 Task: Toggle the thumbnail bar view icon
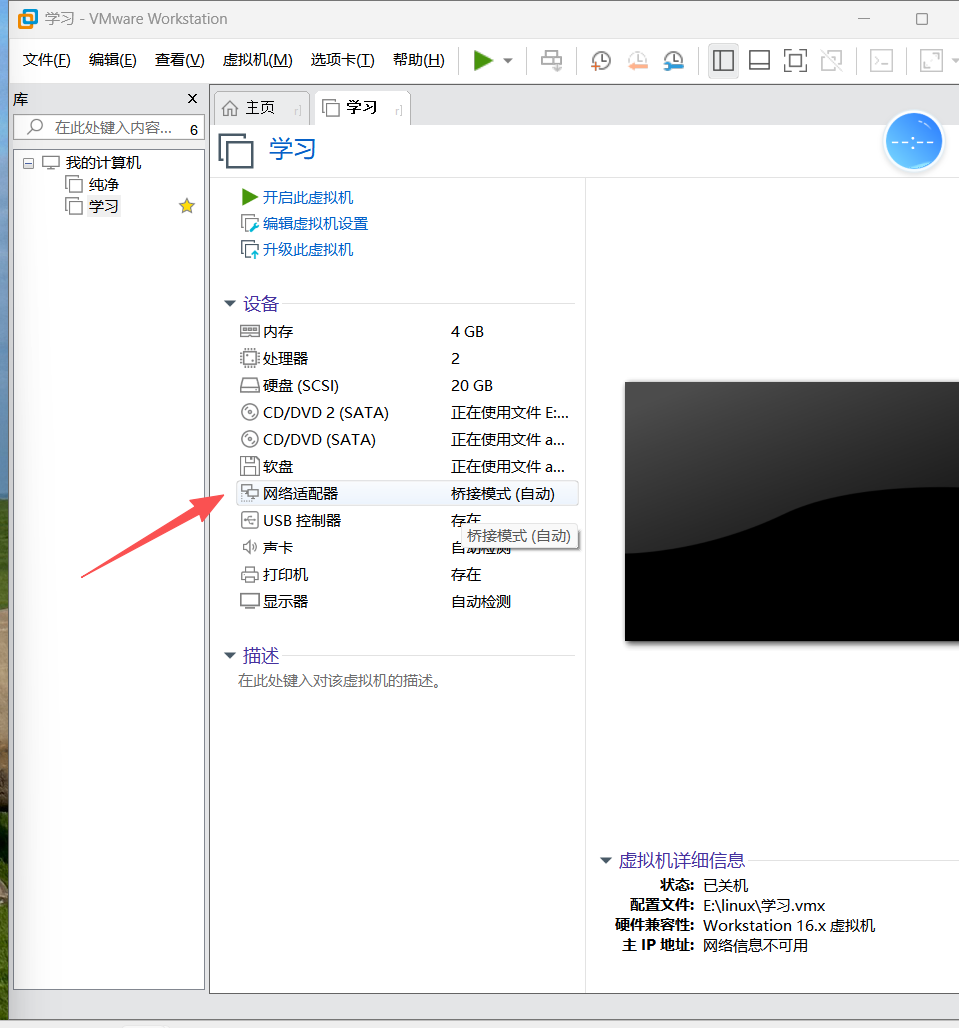pyautogui.click(x=759, y=60)
